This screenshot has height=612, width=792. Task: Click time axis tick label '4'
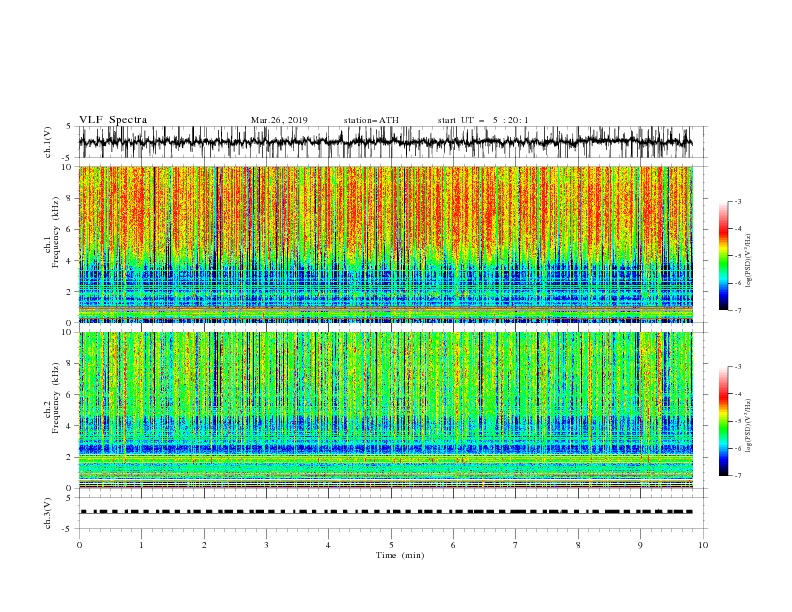coord(328,545)
